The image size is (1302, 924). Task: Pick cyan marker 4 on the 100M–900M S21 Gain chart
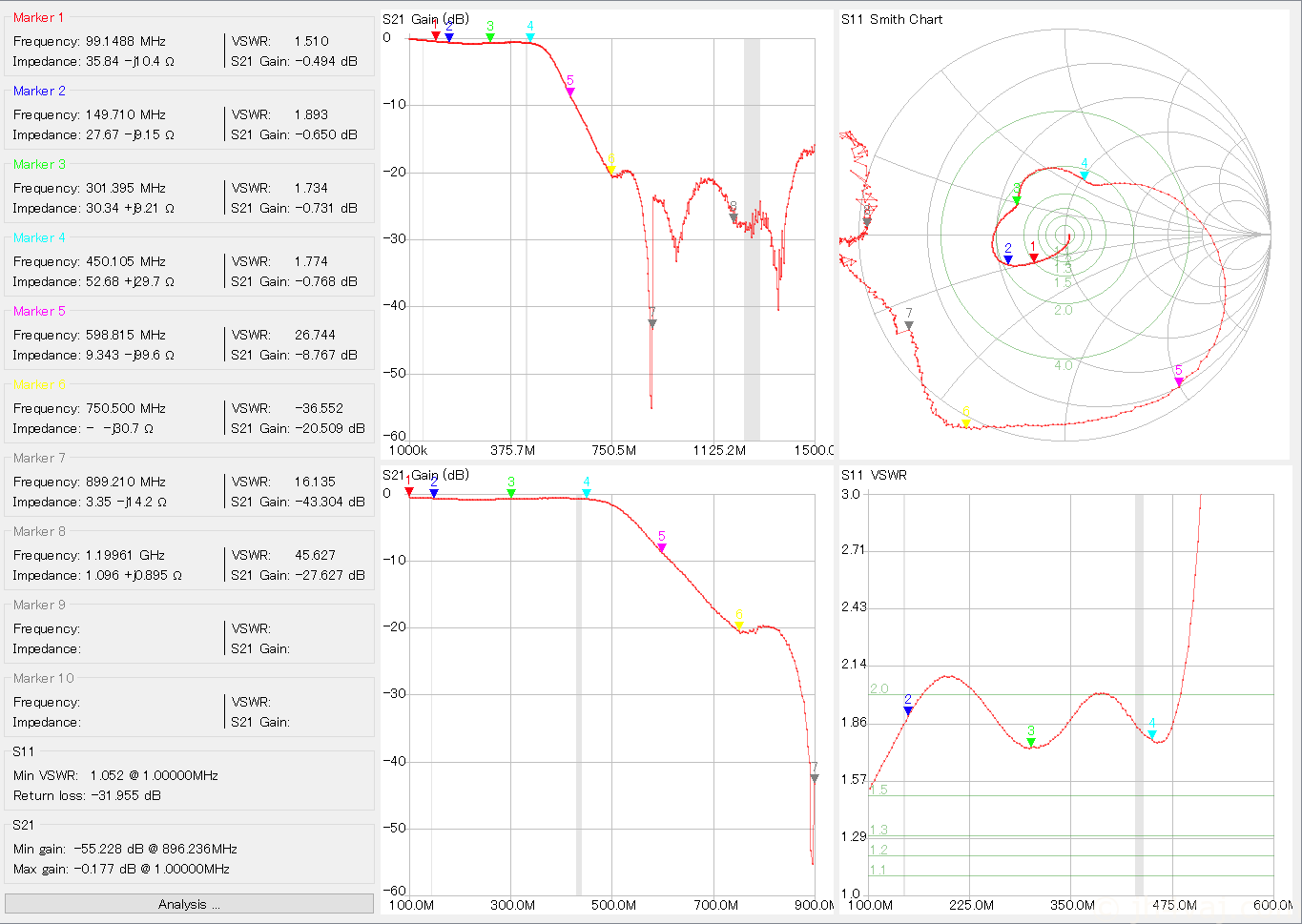coord(587,494)
